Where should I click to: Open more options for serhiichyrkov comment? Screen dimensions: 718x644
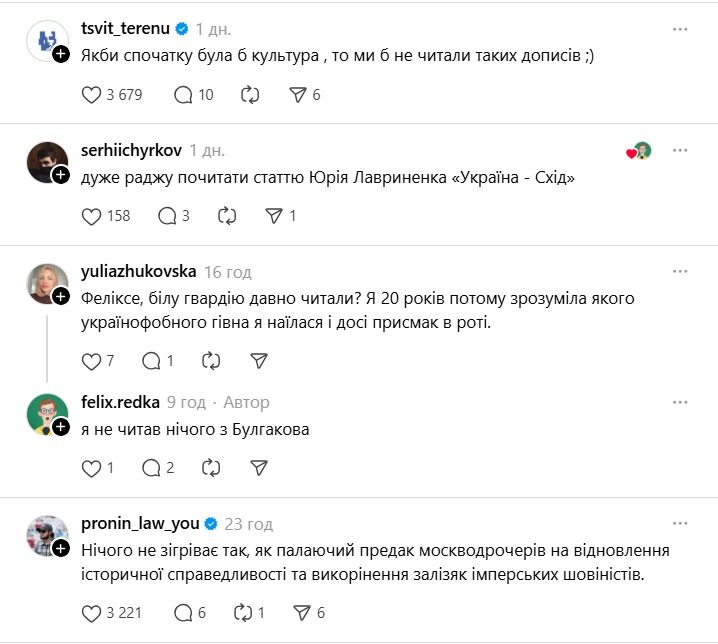680,151
